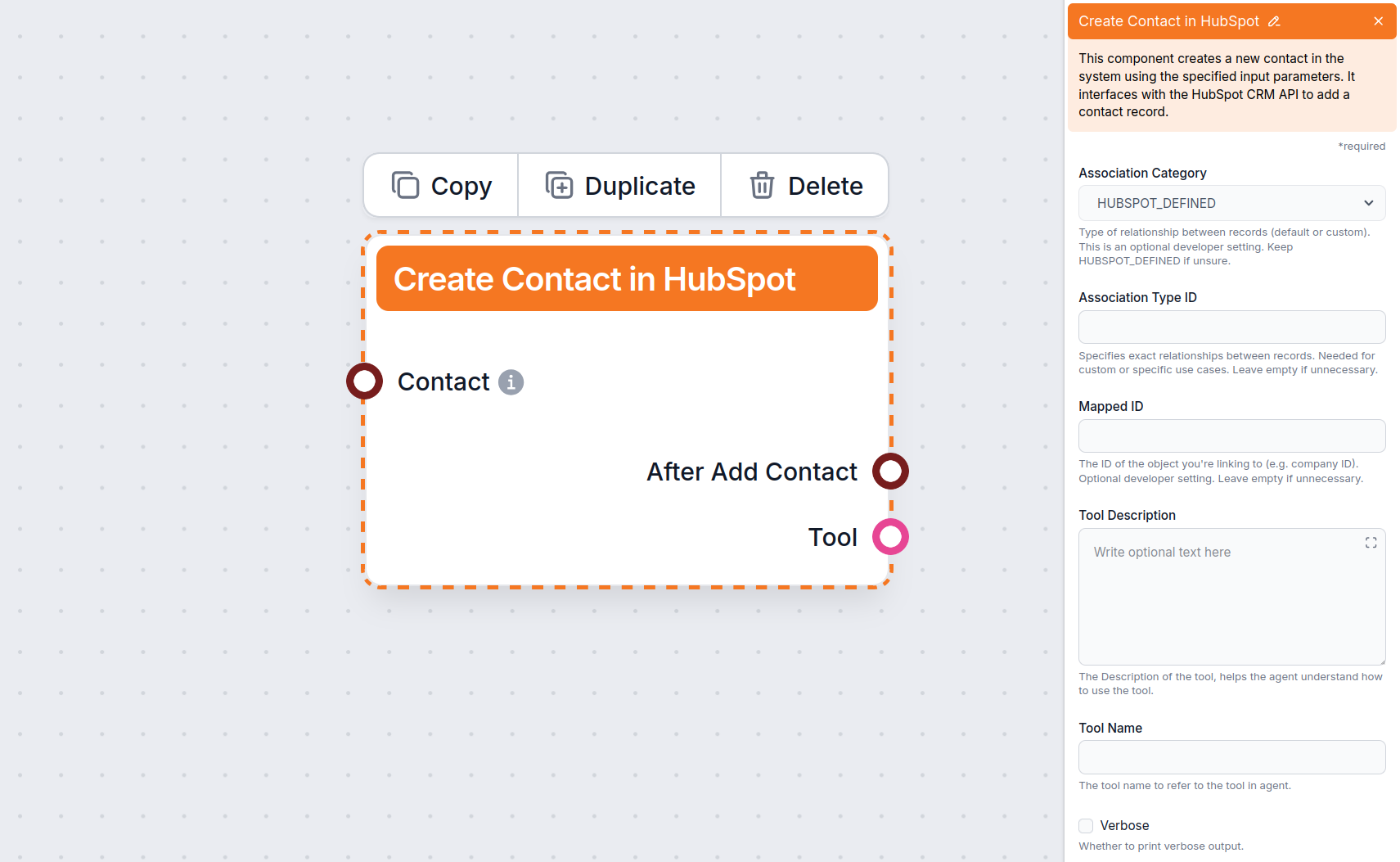Click the duplicate icon with plus sign
This screenshot has width=1400, height=862.
click(x=559, y=185)
